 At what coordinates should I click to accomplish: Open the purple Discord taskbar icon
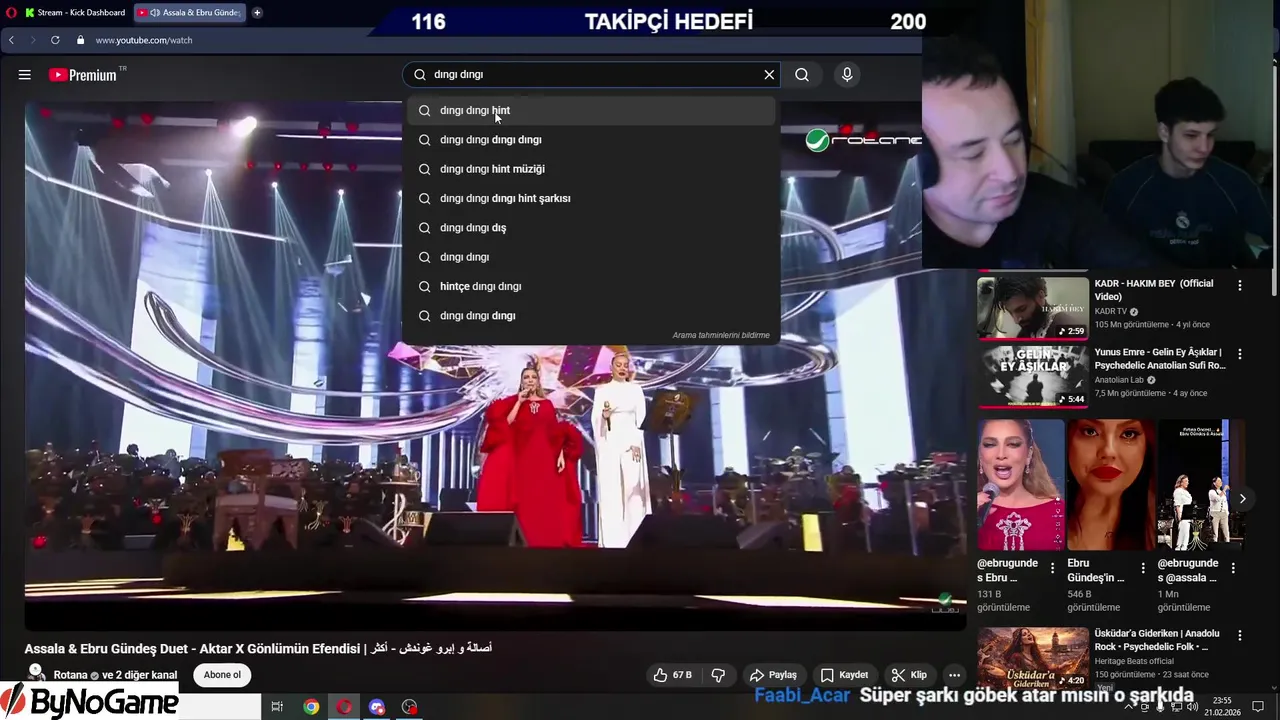click(376, 707)
